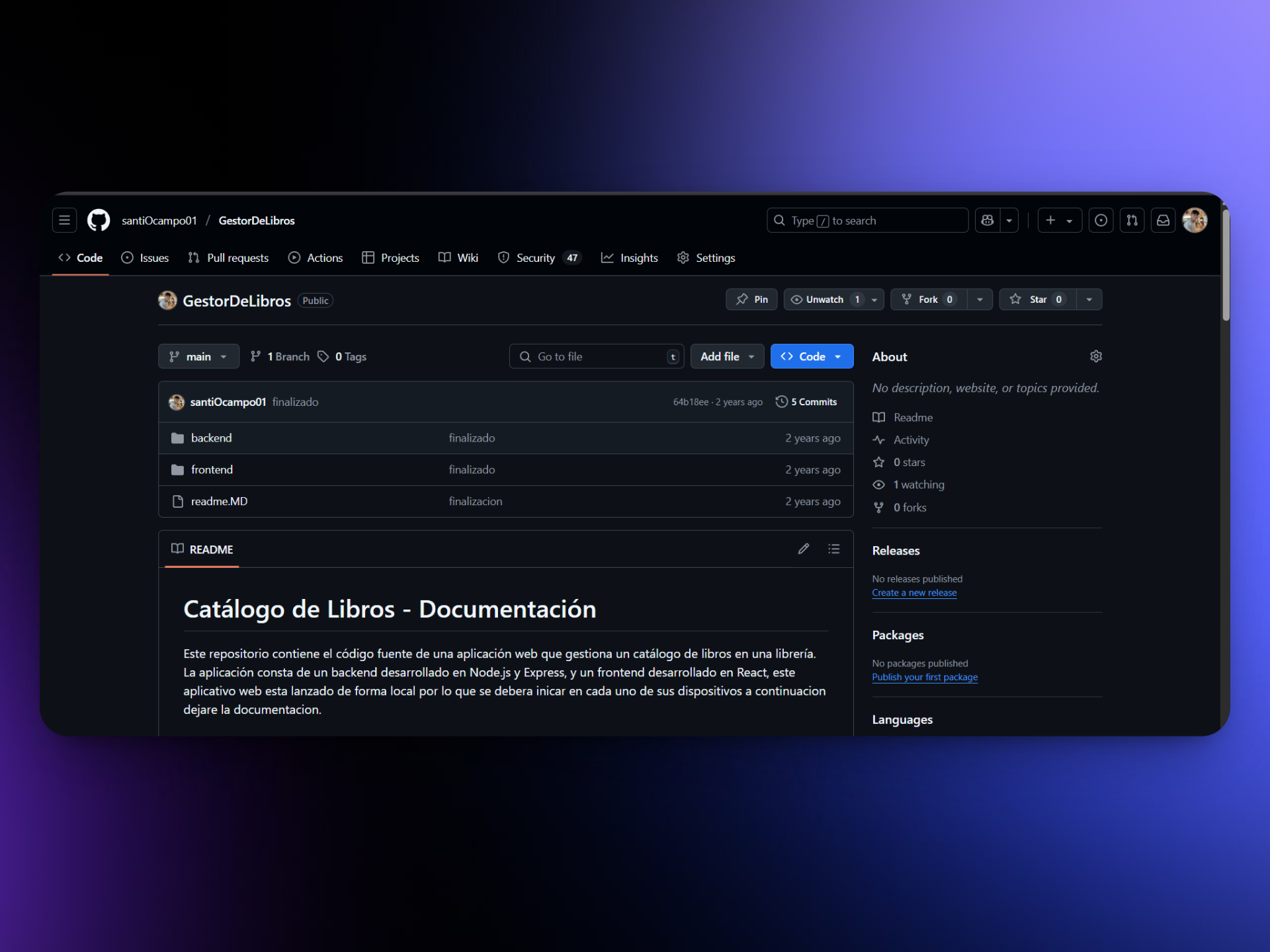
Task: Click Publish your first package link
Action: tap(925, 677)
